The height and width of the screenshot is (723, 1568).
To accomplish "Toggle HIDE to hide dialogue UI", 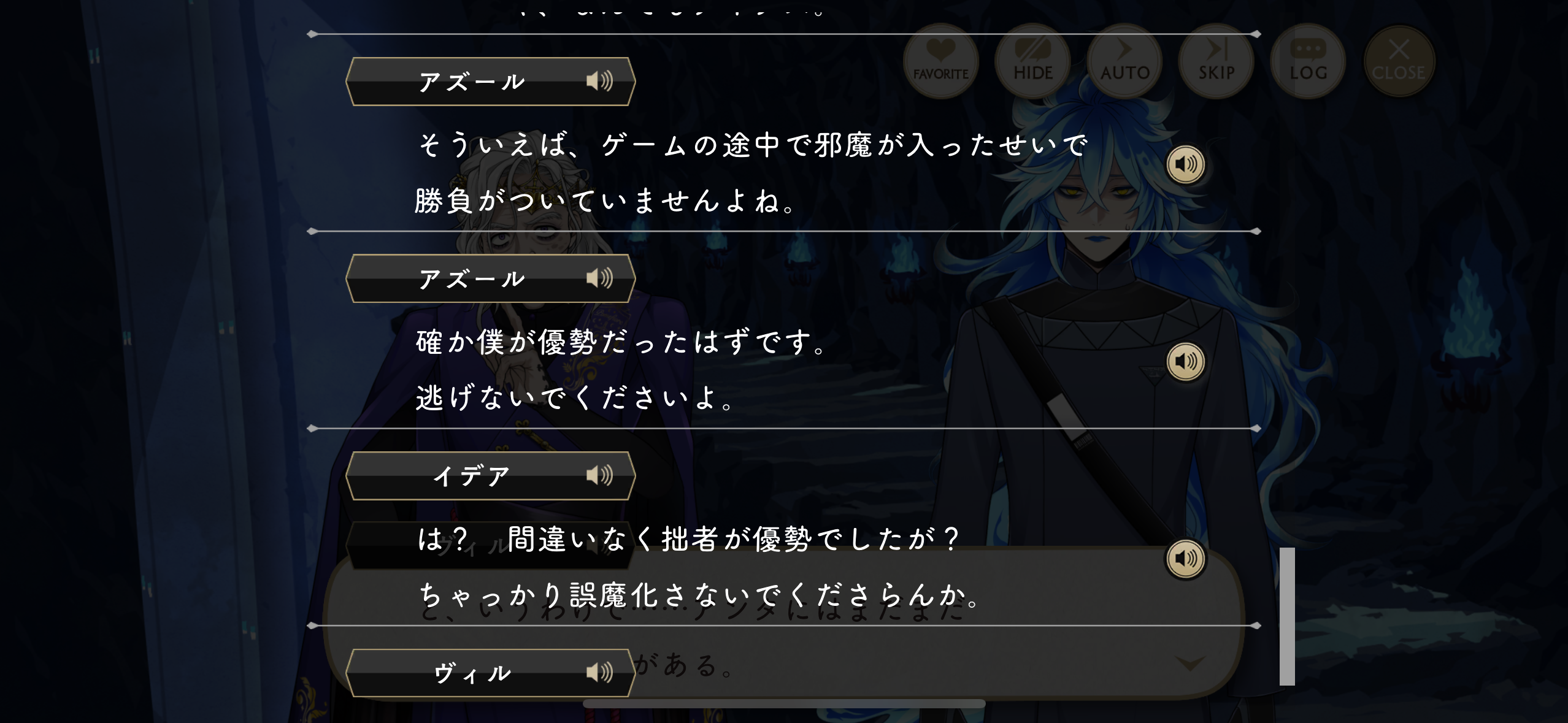I will coord(1033,61).
